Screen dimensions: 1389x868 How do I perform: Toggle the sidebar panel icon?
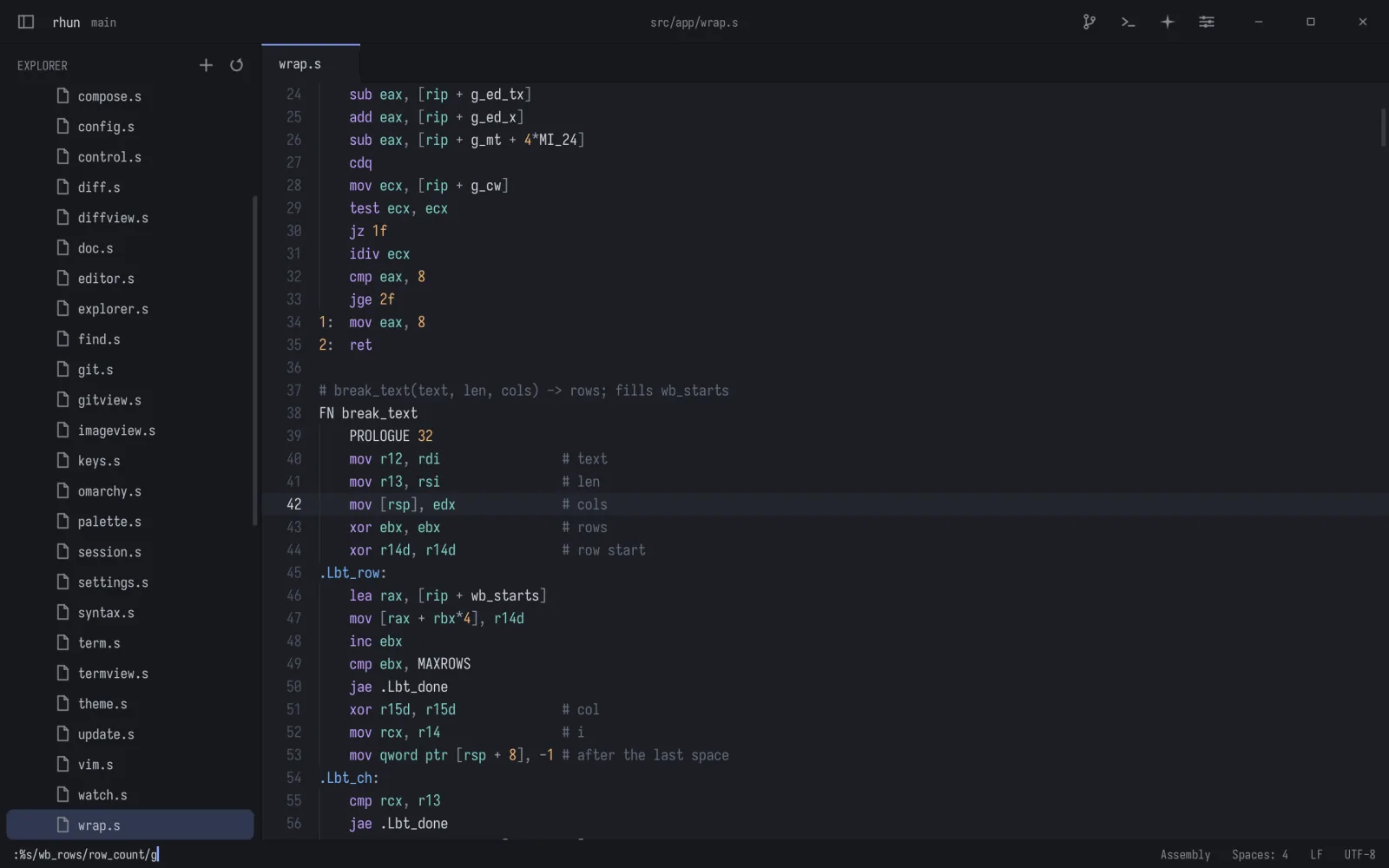pyautogui.click(x=26, y=22)
